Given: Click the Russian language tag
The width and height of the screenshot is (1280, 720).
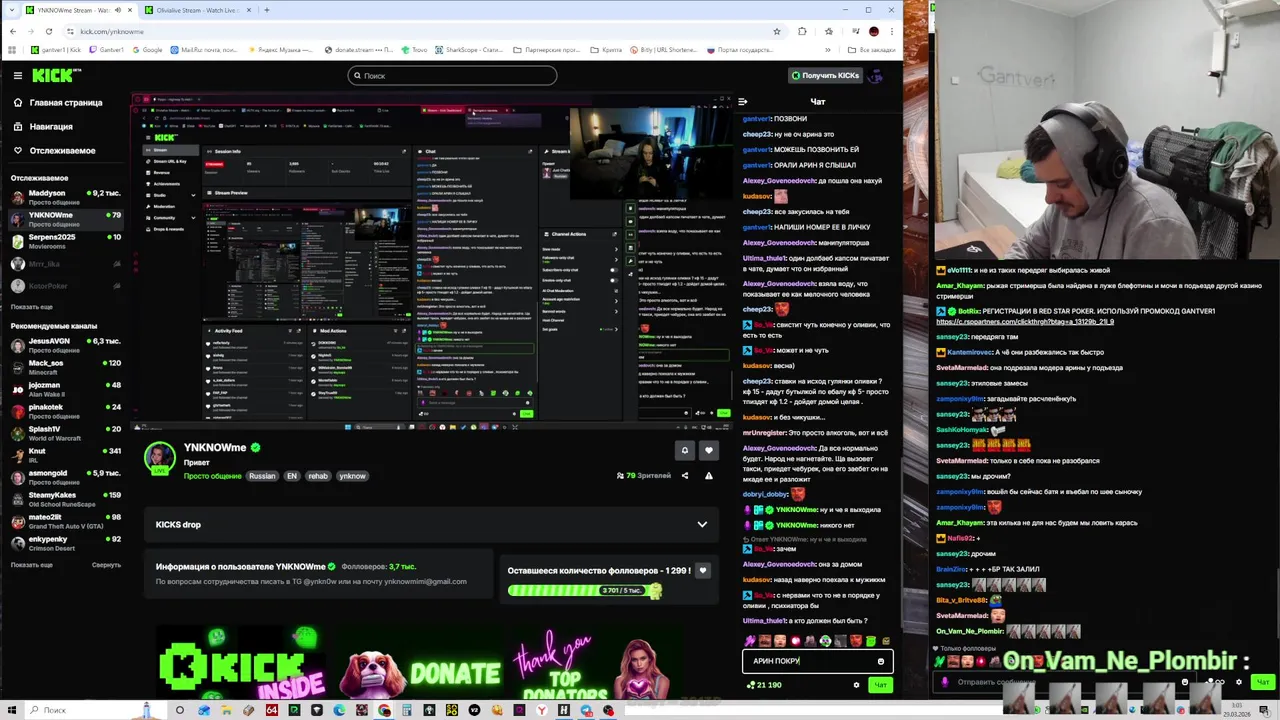Looking at the screenshot, I should point(262,476).
